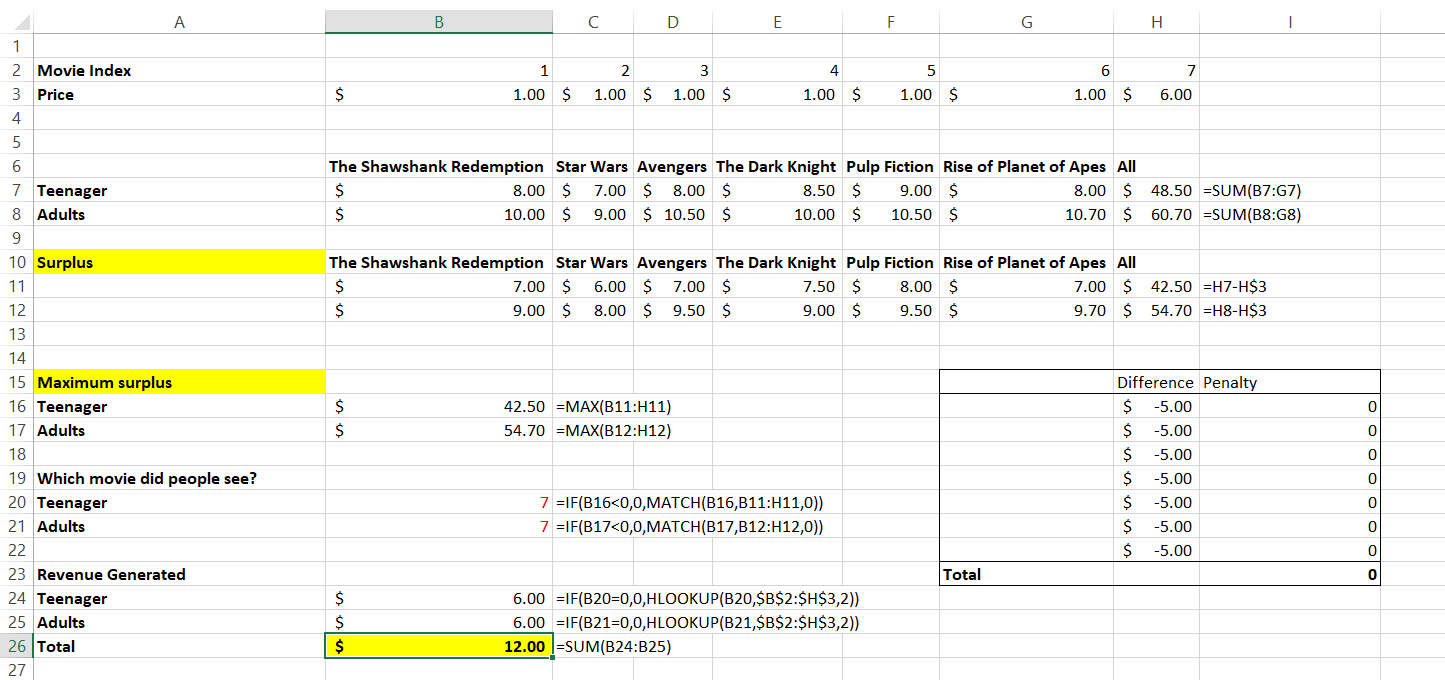
Task: Click the yellow "Surplus" label cell
Action: tap(179, 263)
